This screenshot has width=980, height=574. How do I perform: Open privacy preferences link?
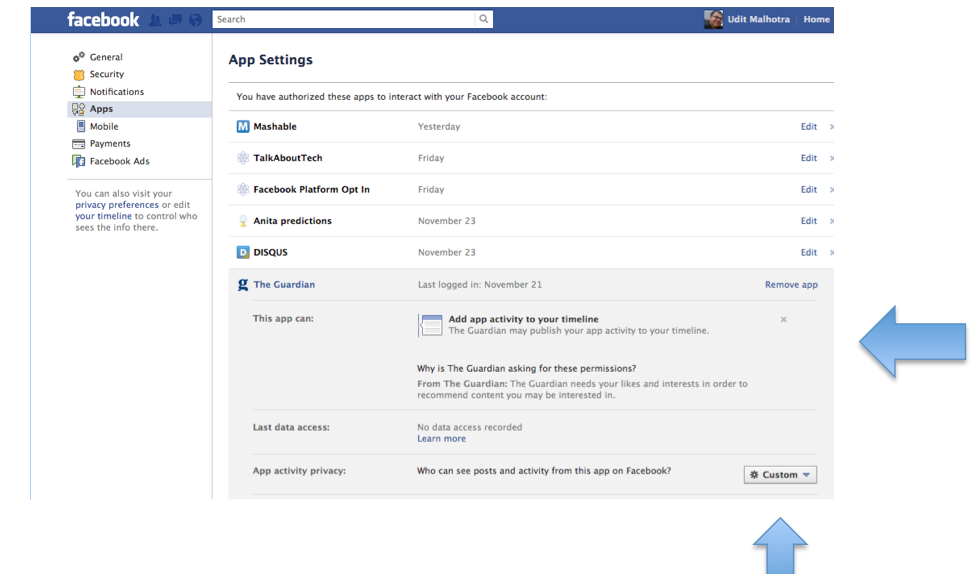117,205
